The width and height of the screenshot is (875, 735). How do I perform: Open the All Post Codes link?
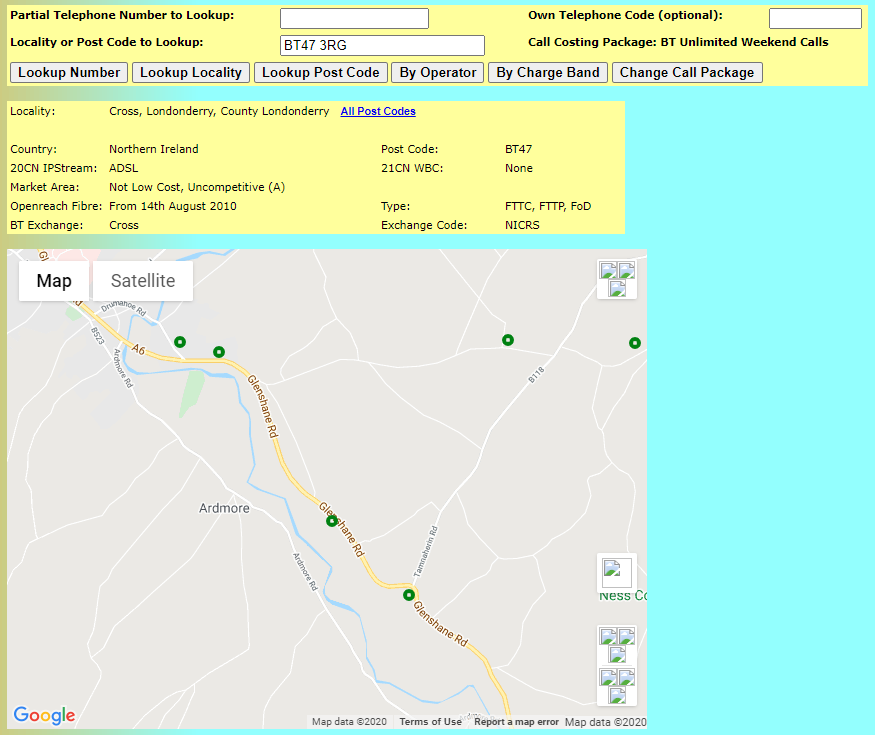click(378, 111)
